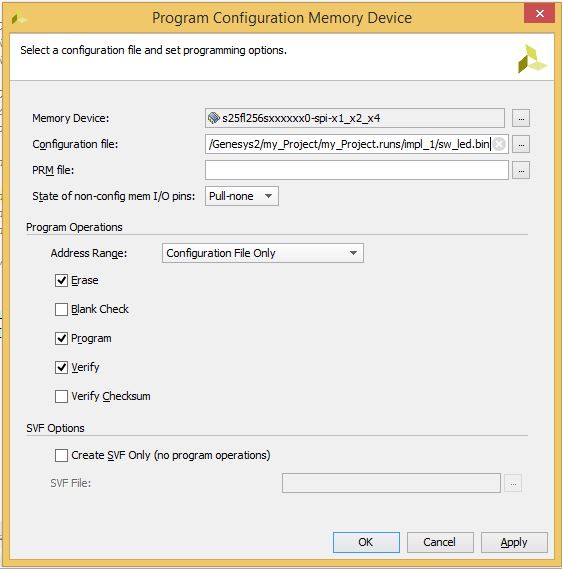This screenshot has height=569, width=562.
Task: Click Apply to save settings
Action: pyautogui.click(x=514, y=542)
